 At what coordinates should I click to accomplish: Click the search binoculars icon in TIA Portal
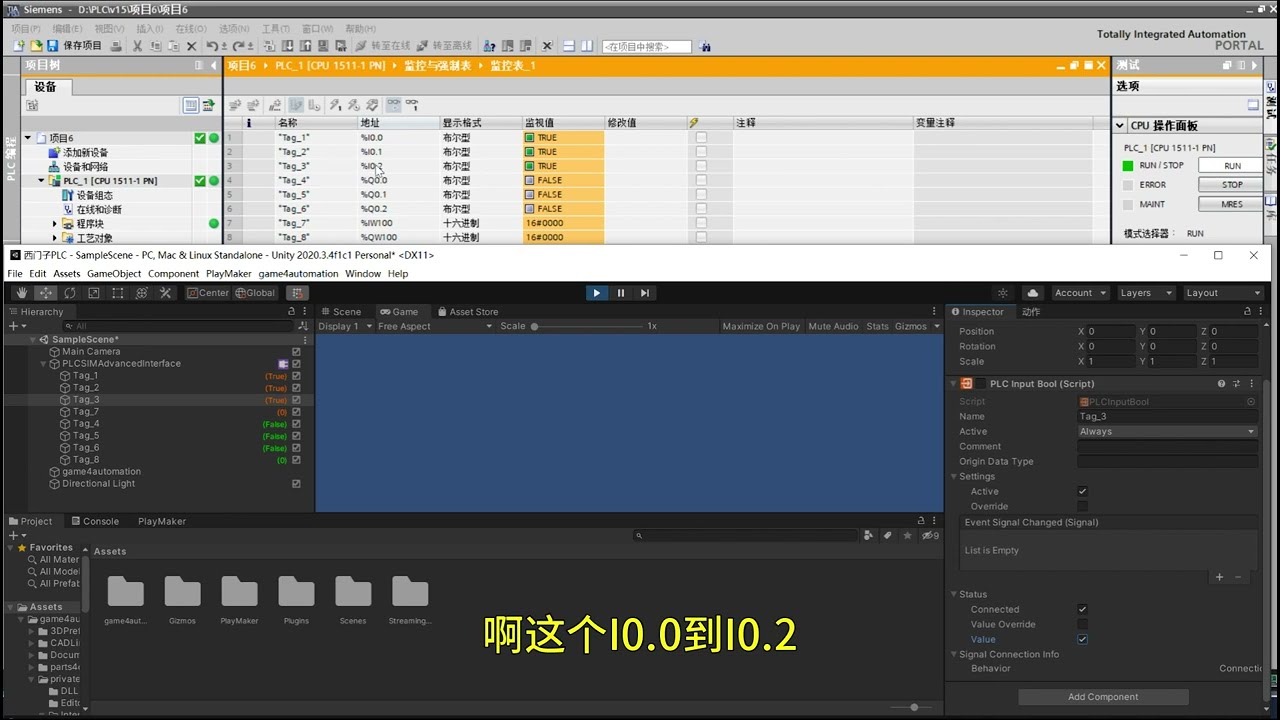(706, 46)
